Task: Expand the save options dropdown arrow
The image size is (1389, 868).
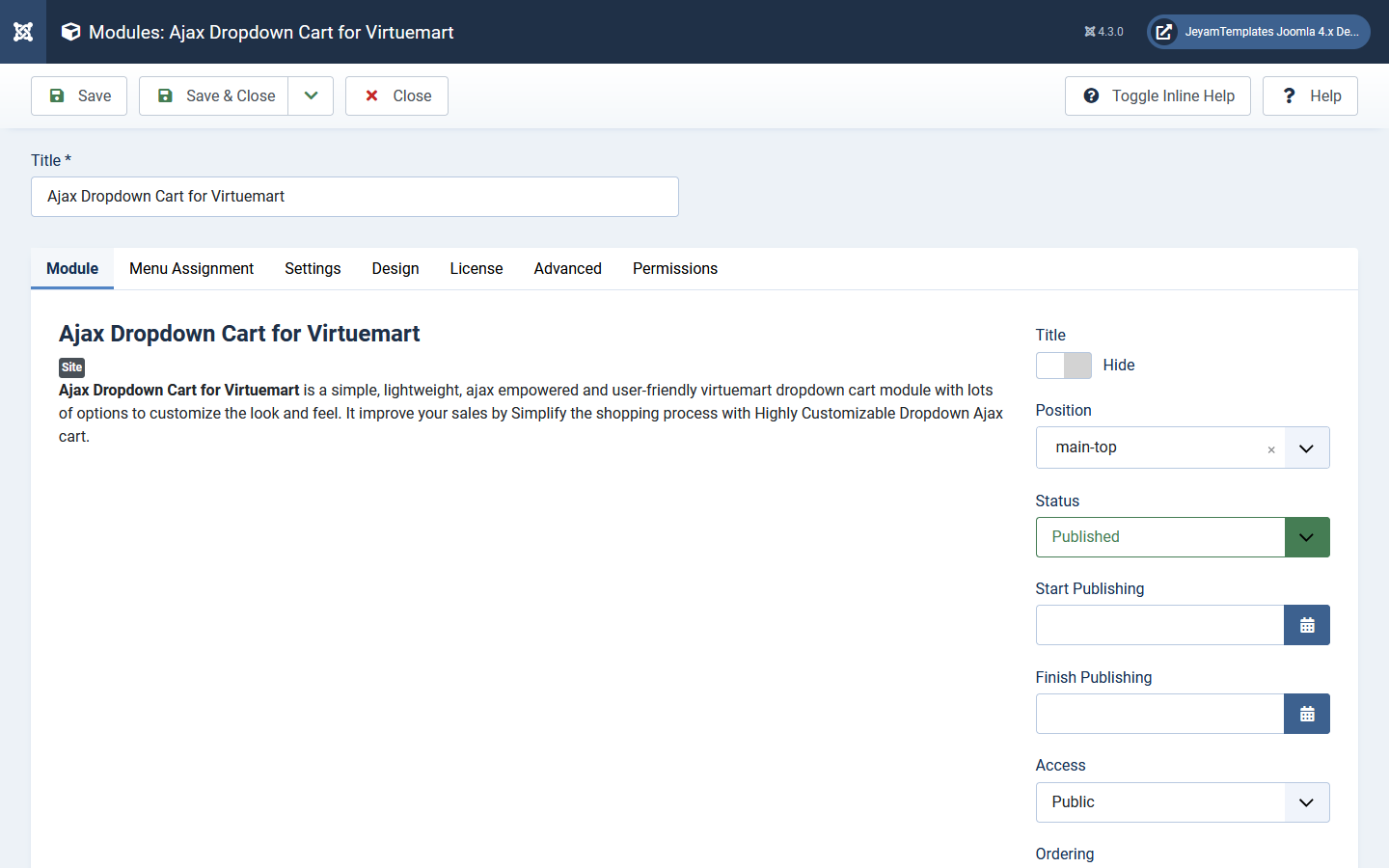Action: pos(311,95)
